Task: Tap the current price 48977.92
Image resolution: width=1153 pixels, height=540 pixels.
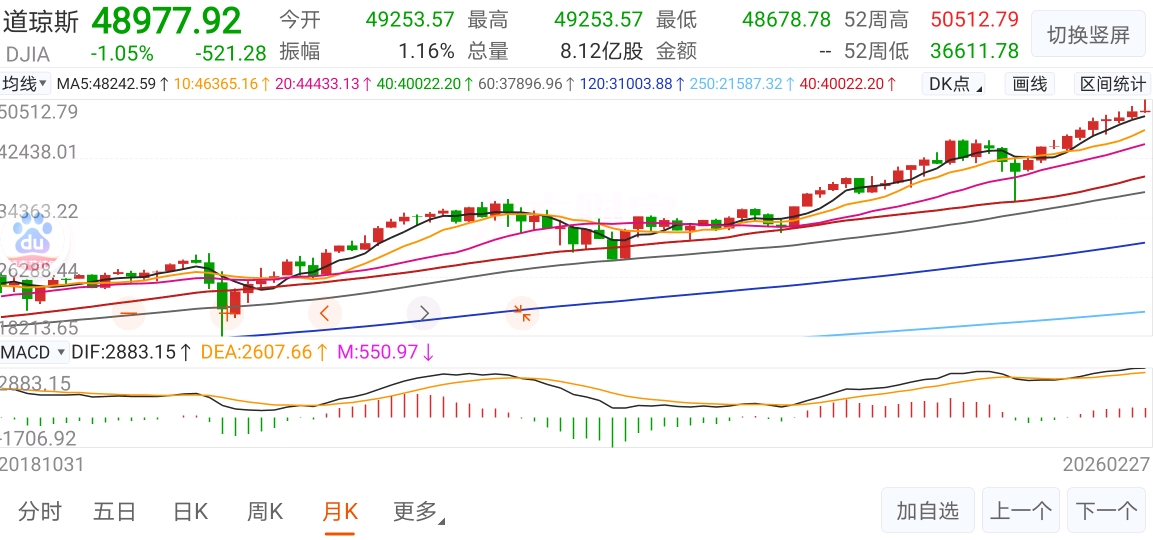Action: coord(166,21)
